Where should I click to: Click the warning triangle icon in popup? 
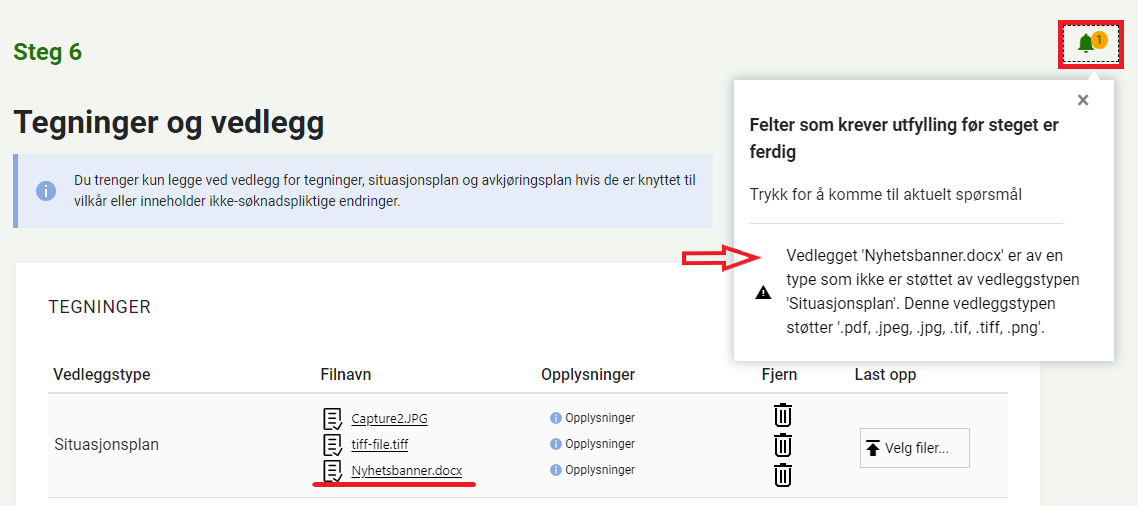click(763, 293)
